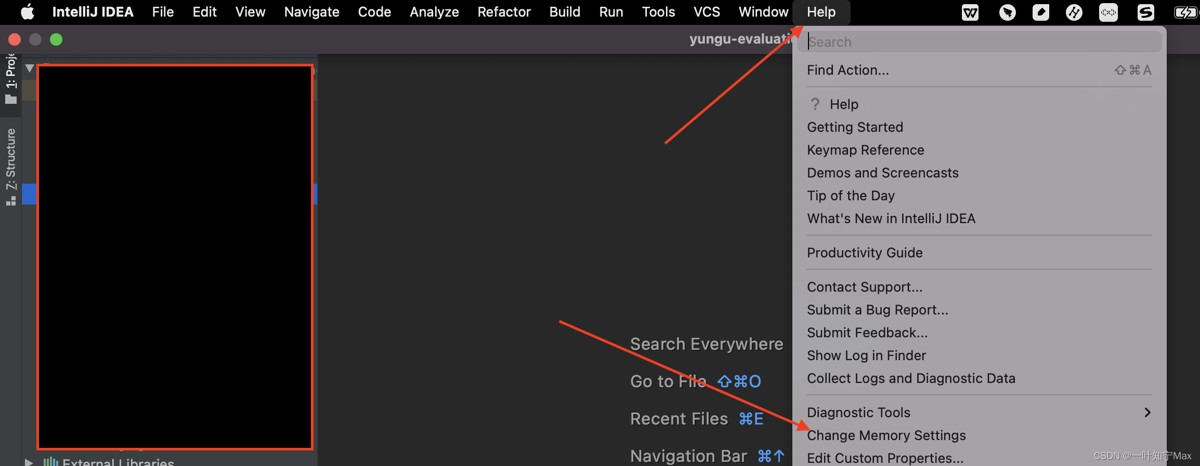The image size is (1200, 466).
Task: Open the Tools menu
Action: coord(658,12)
